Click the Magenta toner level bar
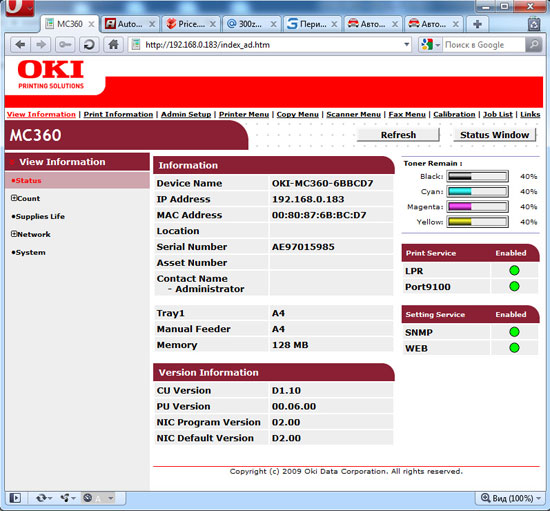 [x=477, y=207]
